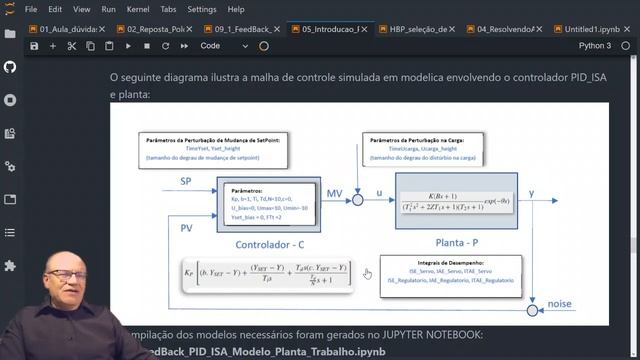
Task: Close the 01_Aula_dúvida tab
Action: point(102,29)
